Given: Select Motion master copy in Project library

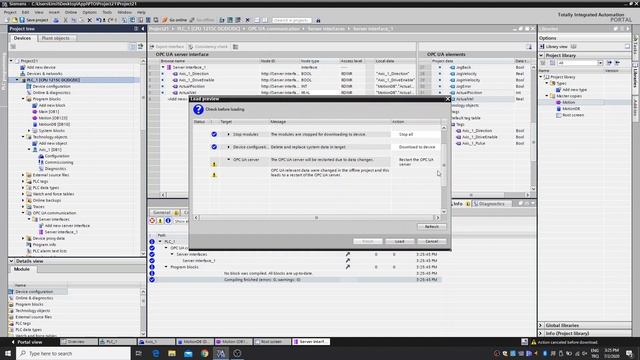Looking at the screenshot, I should (568, 102).
